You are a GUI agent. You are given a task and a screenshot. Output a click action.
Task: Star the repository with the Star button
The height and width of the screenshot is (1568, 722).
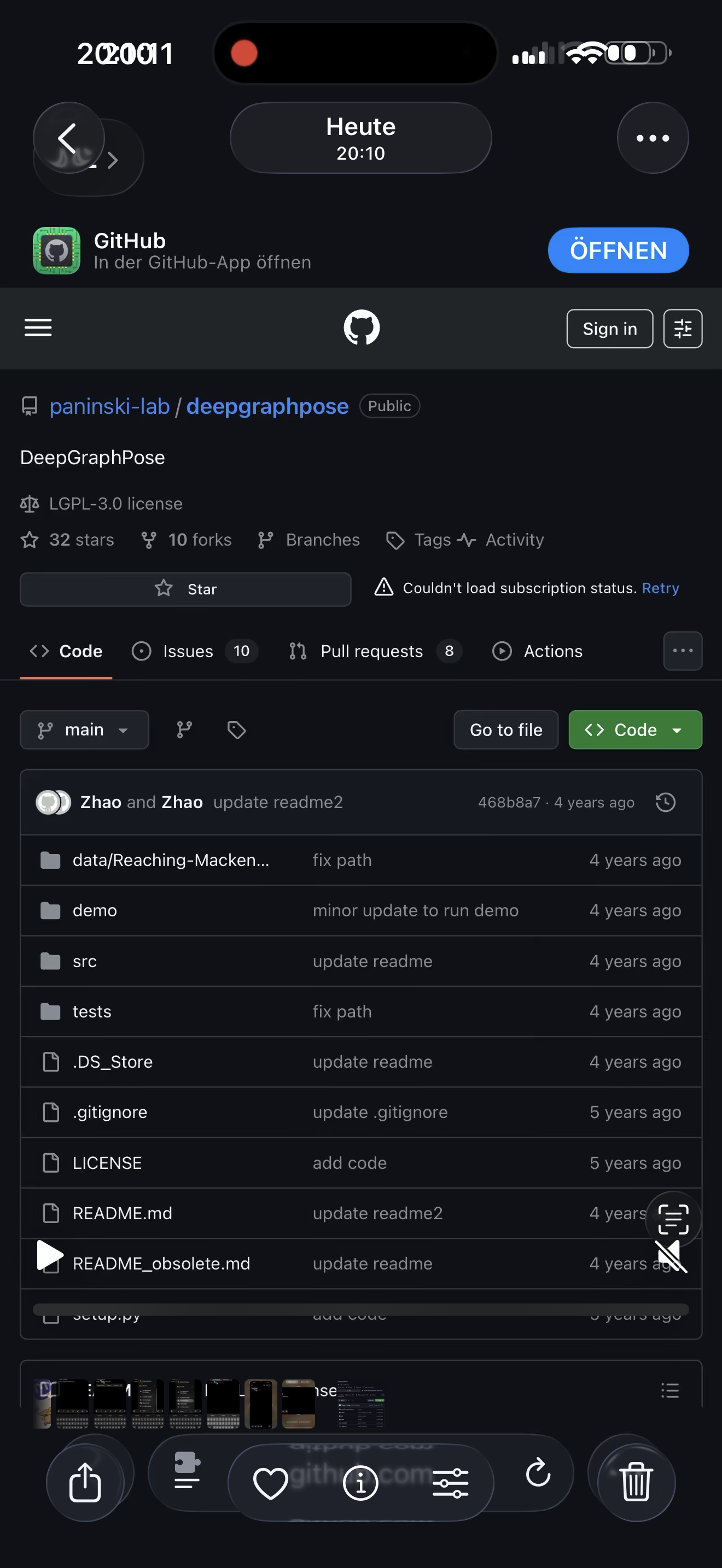tap(185, 589)
